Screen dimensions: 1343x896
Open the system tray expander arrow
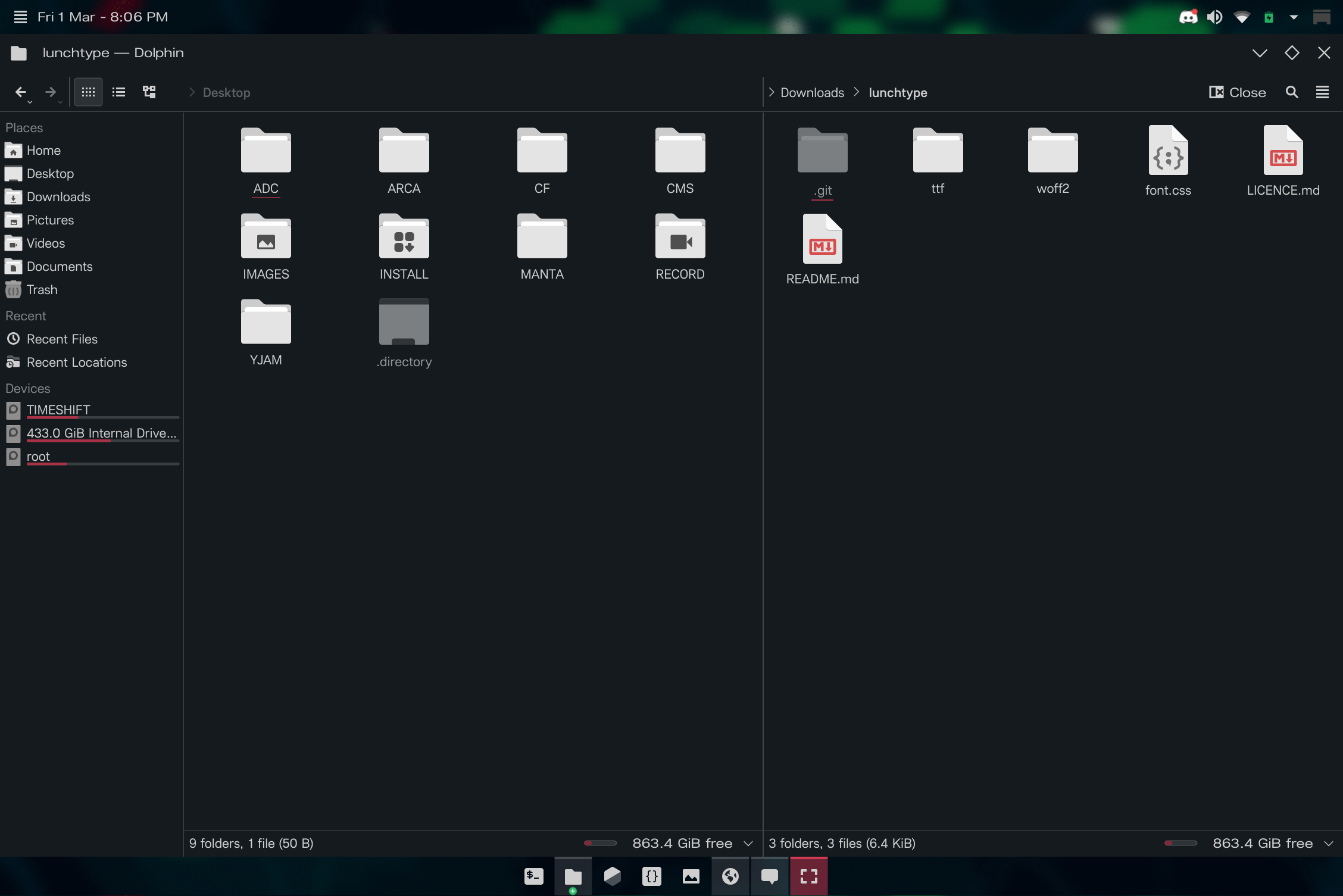(1294, 17)
